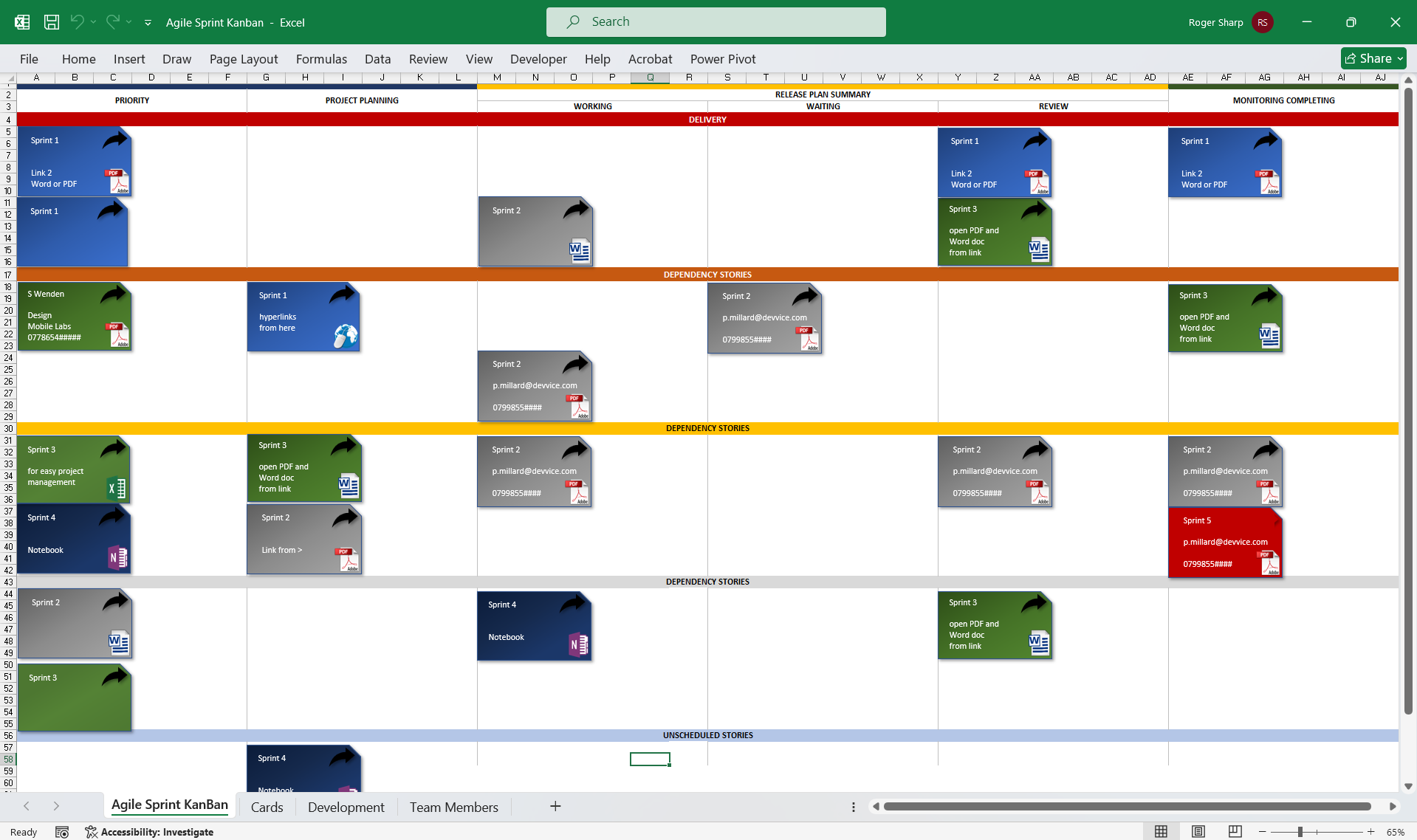Open the Redo history dropdown arrow
Screen dimensions: 1417x840
tap(128, 22)
